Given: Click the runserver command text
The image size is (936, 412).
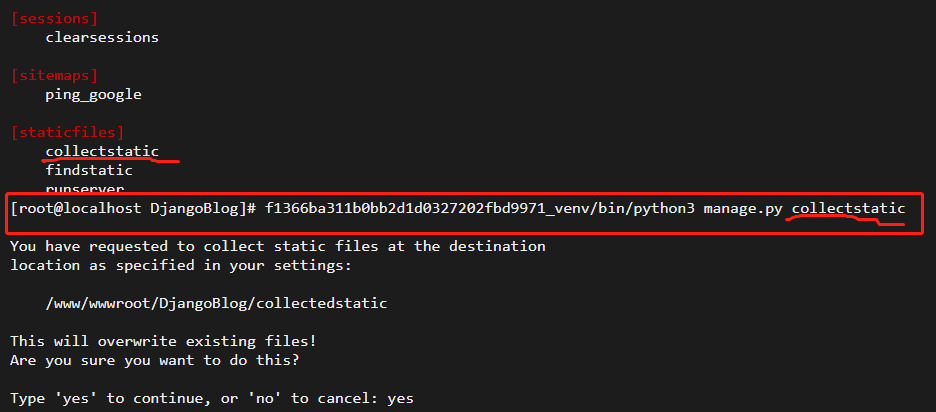Looking at the screenshot, I should [x=85, y=189].
